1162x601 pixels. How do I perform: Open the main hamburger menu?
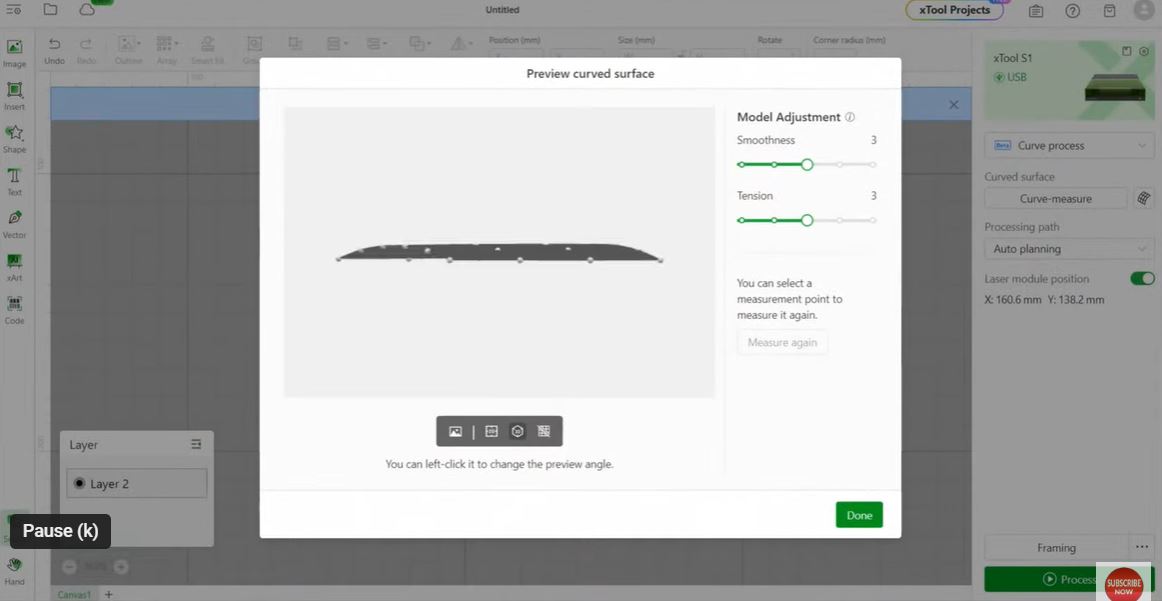14,10
